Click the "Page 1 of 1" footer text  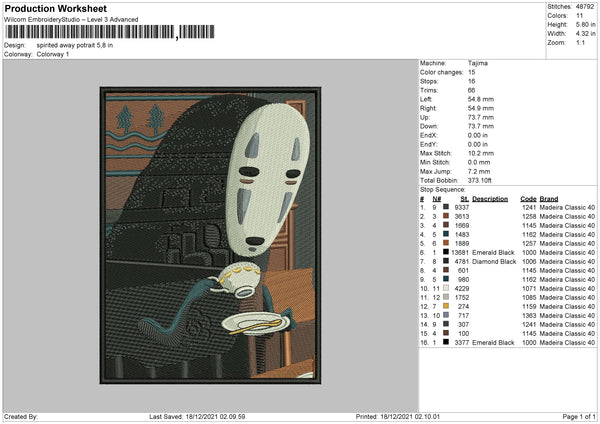click(x=579, y=416)
